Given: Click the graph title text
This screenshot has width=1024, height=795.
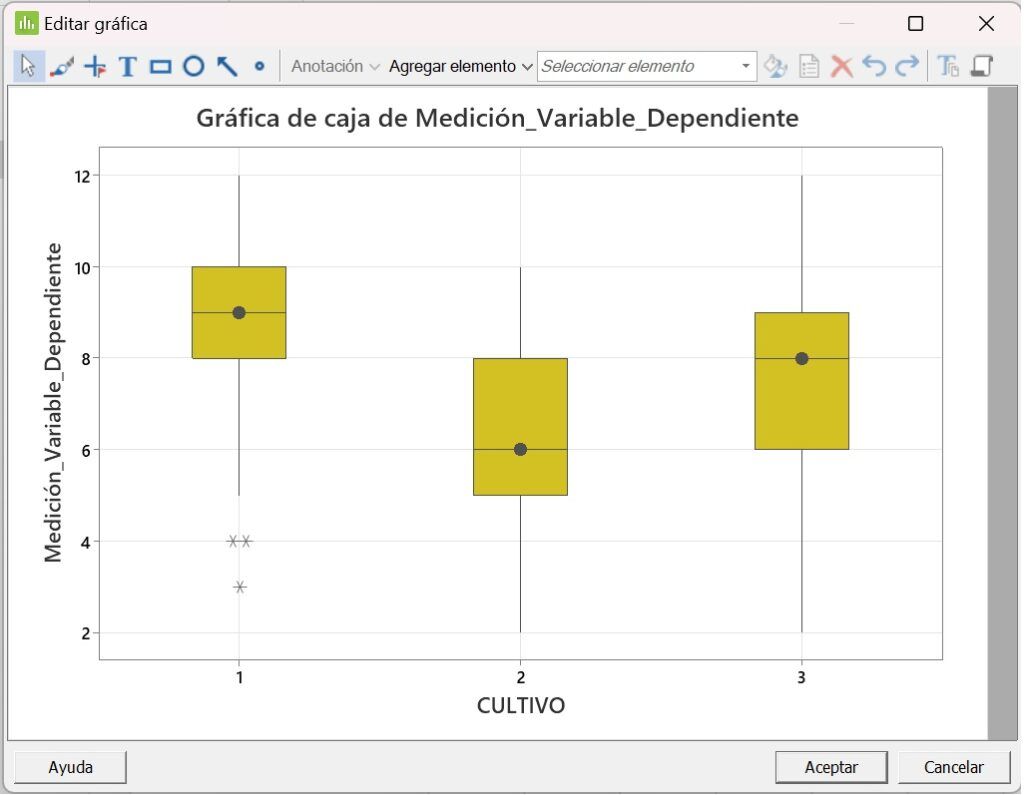Looking at the screenshot, I should tap(497, 118).
